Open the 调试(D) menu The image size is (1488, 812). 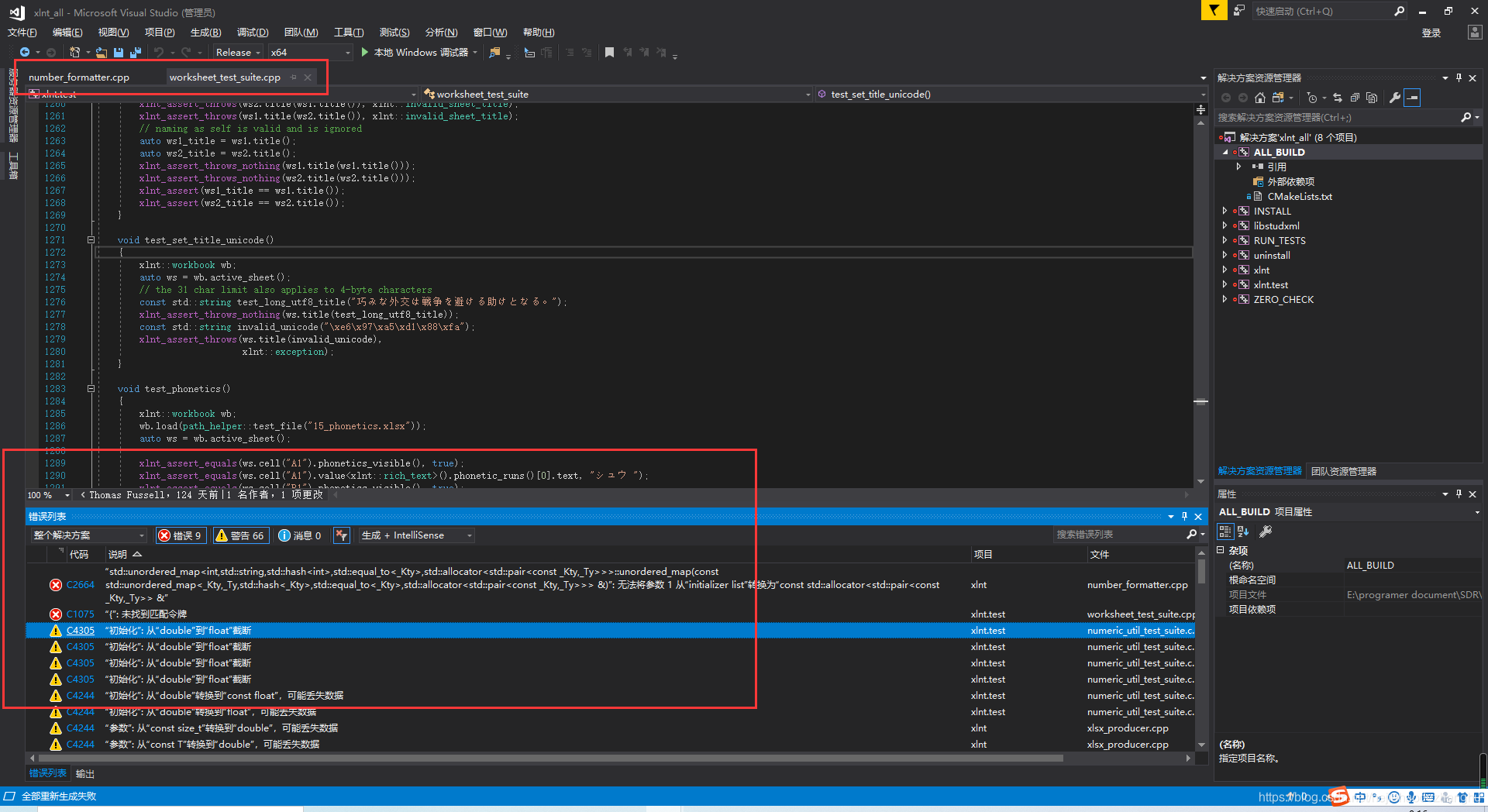251,32
